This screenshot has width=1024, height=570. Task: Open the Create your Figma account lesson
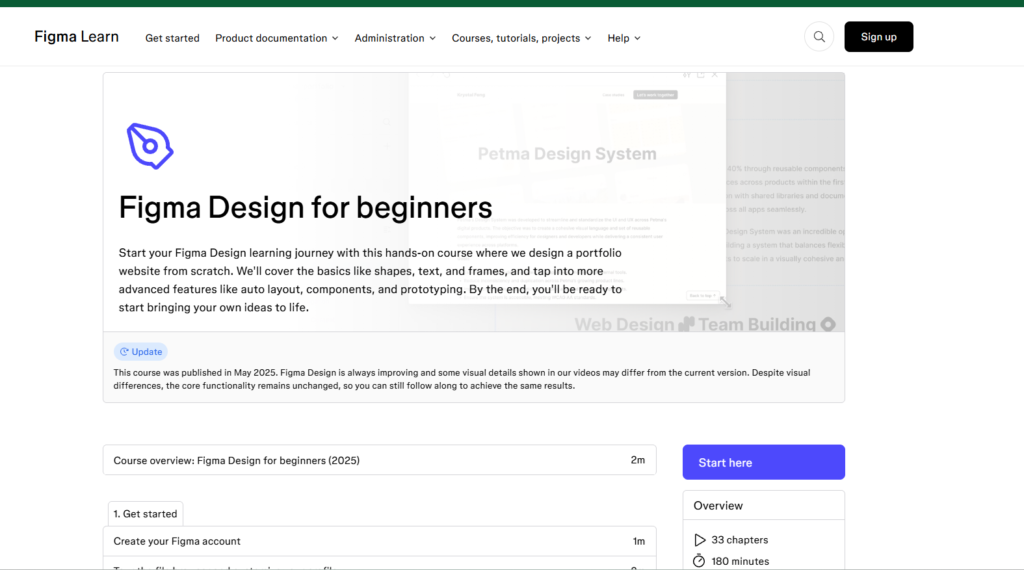click(x=379, y=541)
